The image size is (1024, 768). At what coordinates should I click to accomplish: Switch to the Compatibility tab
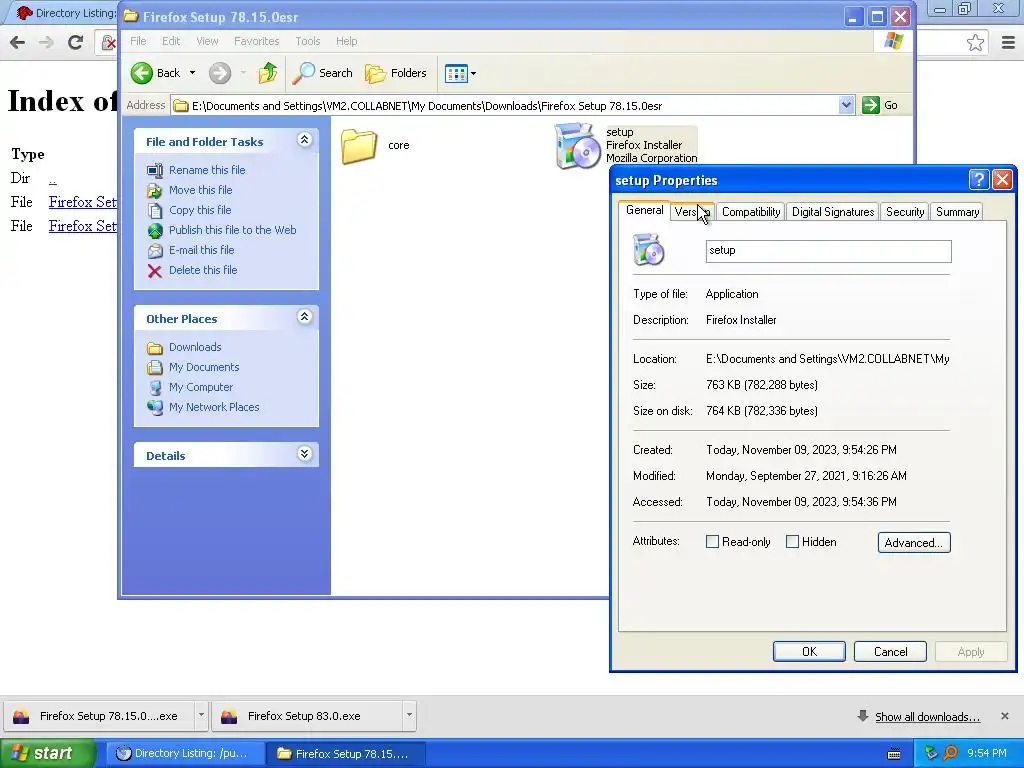click(751, 212)
